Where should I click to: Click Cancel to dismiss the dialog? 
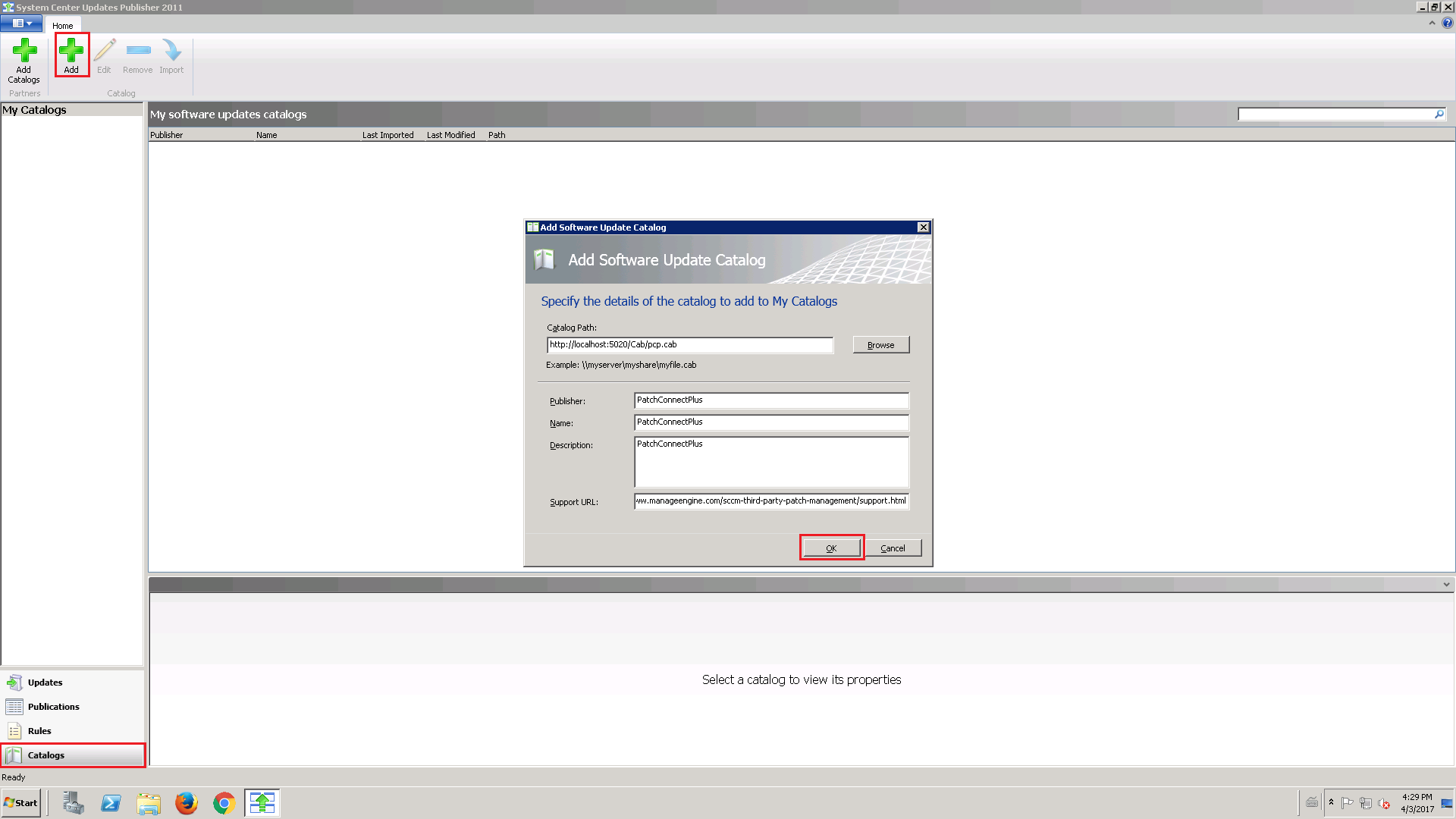(x=892, y=548)
